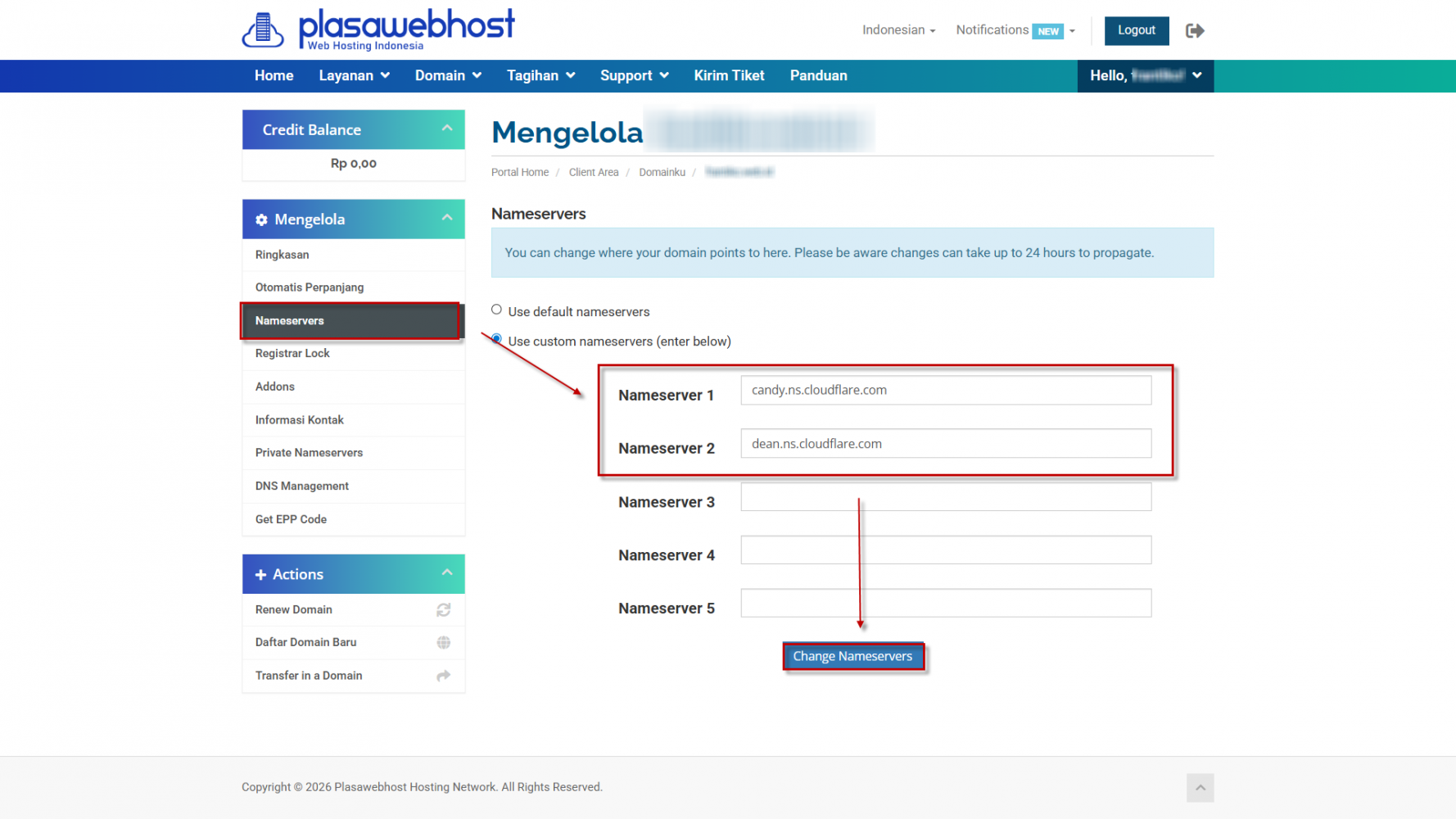Click the Plasawebhost logo

pos(378,29)
